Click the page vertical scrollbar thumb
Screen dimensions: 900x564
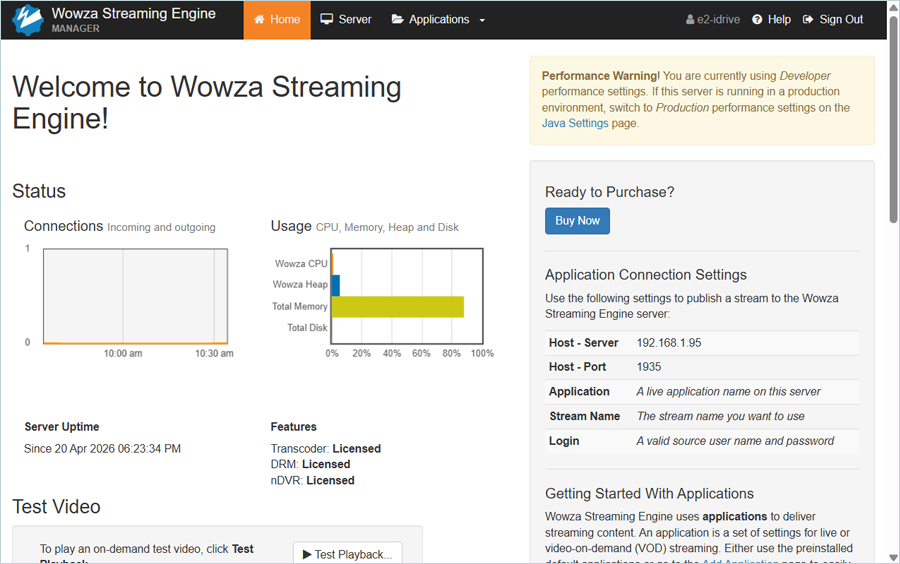(893, 119)
